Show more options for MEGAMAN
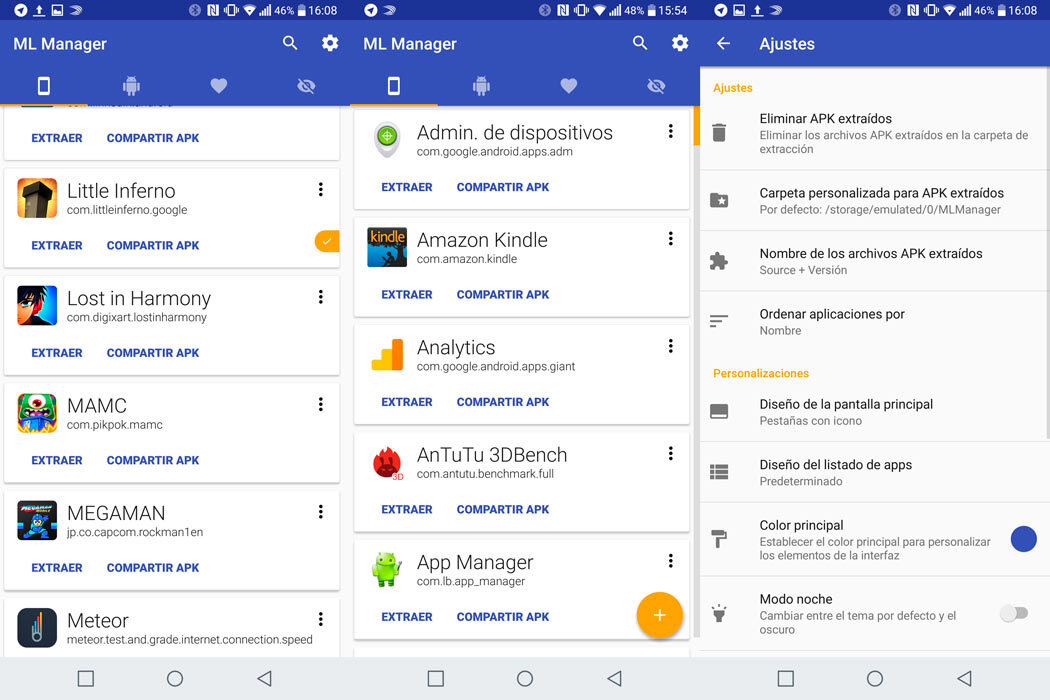Image resolution: width=1050 pixels, height=700 pixels. coord(321,512)
